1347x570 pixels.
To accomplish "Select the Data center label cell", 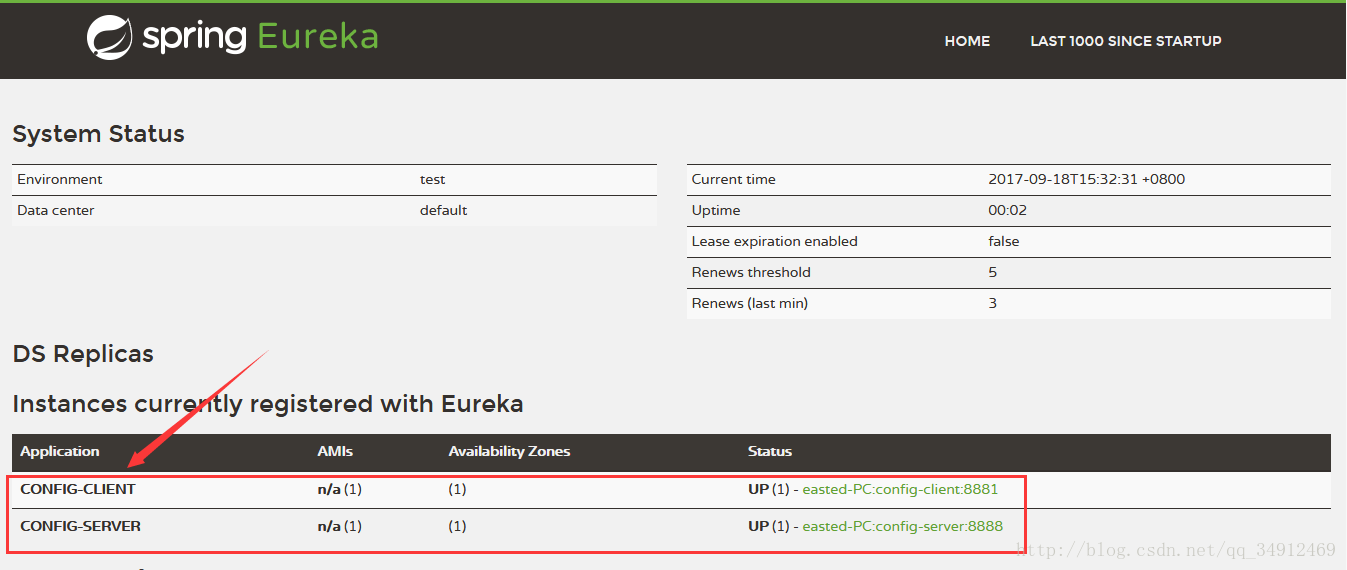I will coord(56,210).
